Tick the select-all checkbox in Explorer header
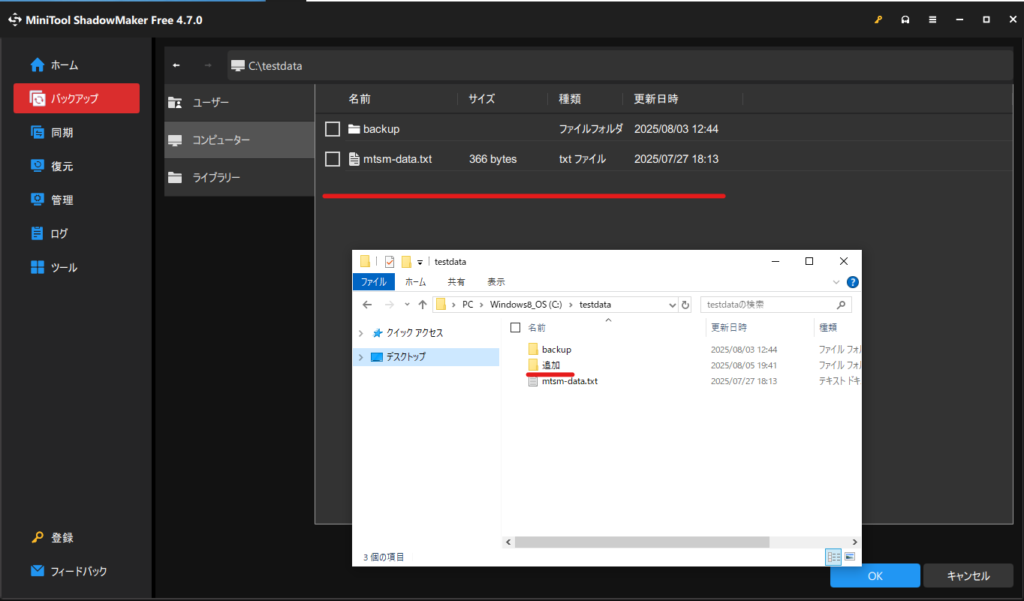 point(515,327)
